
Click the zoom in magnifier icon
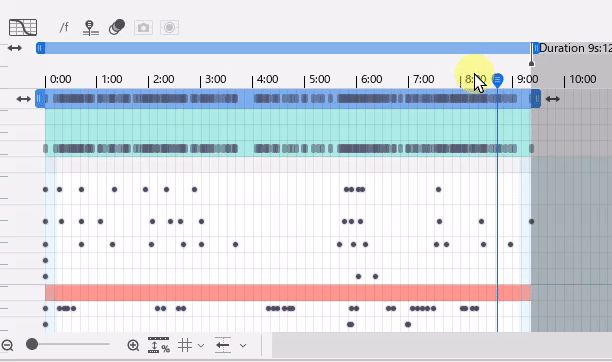pos(133,345)
